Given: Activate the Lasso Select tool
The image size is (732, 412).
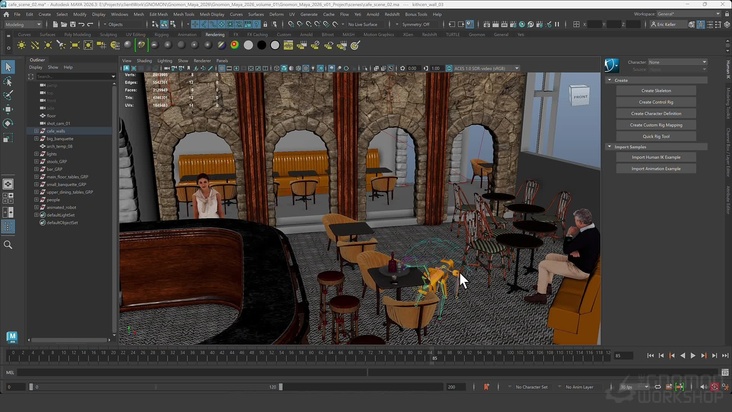Looking at the screenshot, I should click(x=8, y=81).
